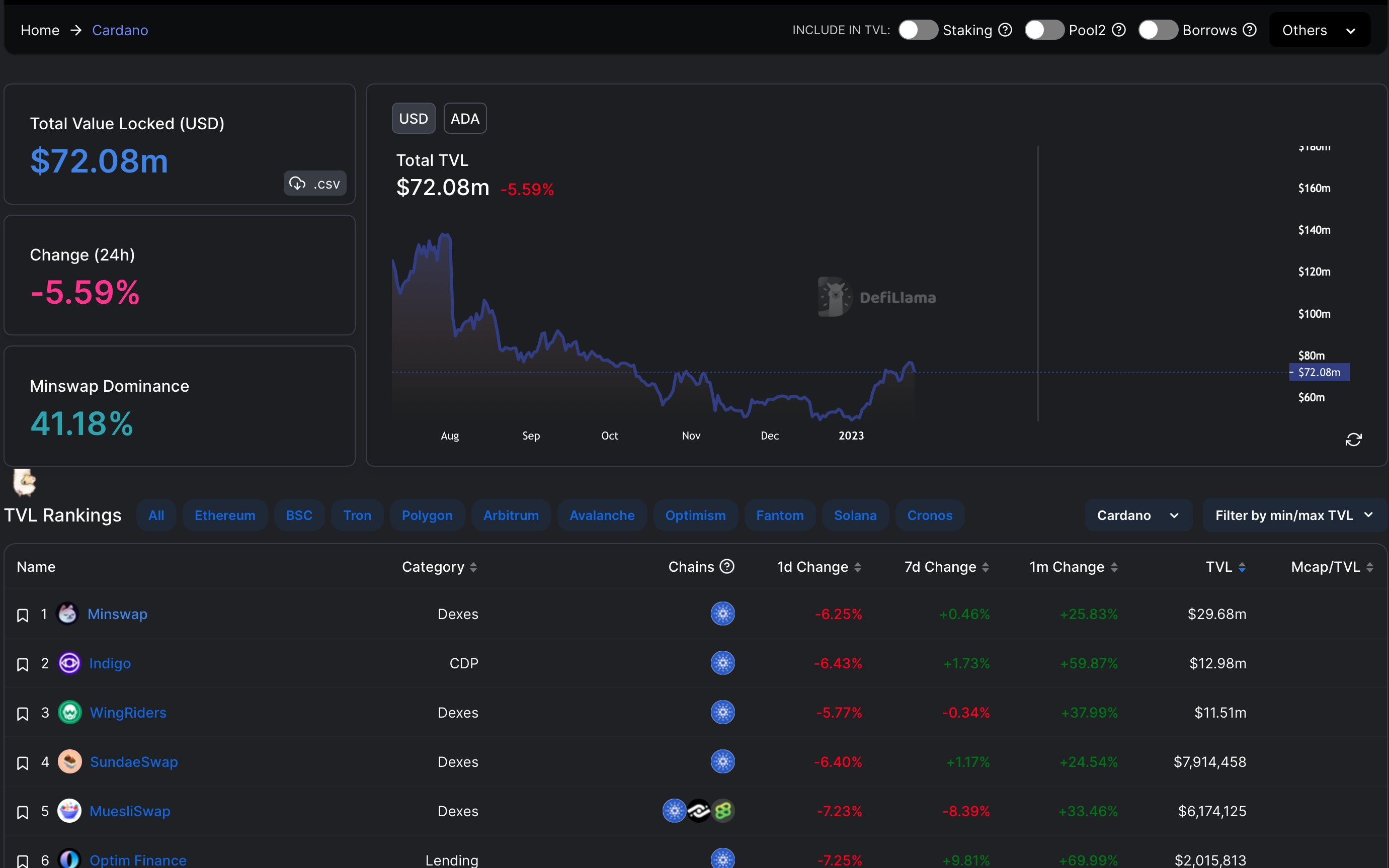Download the .csv file
Screen dimensions: 1389x868
[314, 184]
